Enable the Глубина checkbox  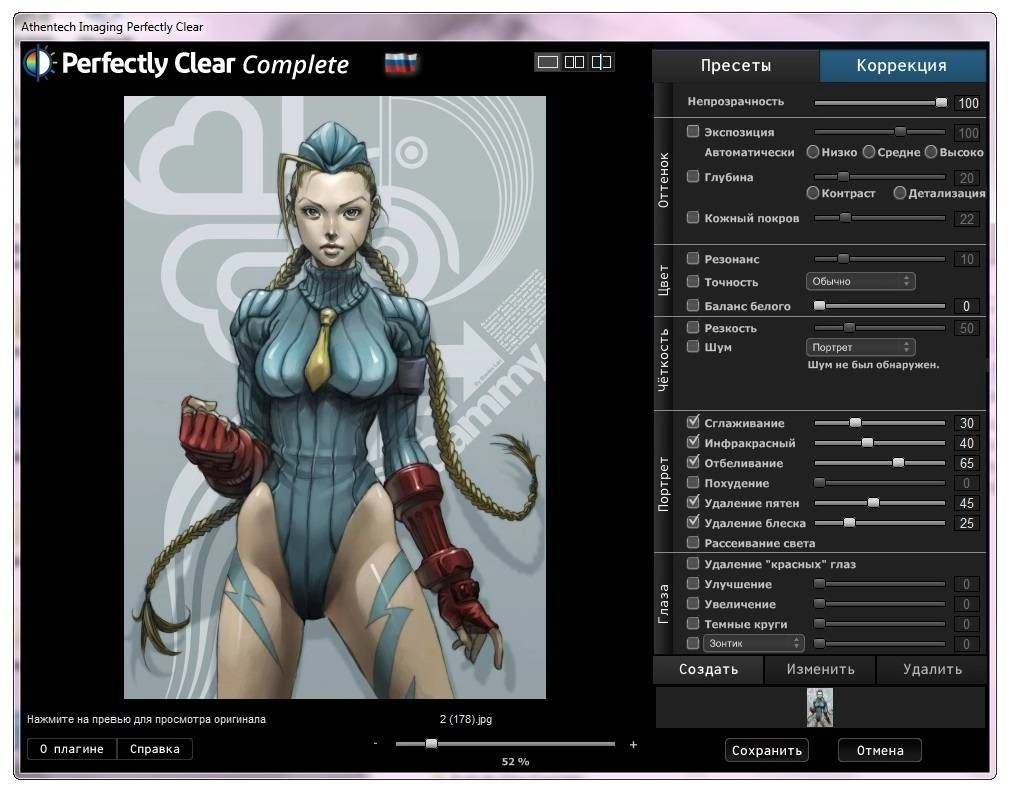(x=693, y=176)
